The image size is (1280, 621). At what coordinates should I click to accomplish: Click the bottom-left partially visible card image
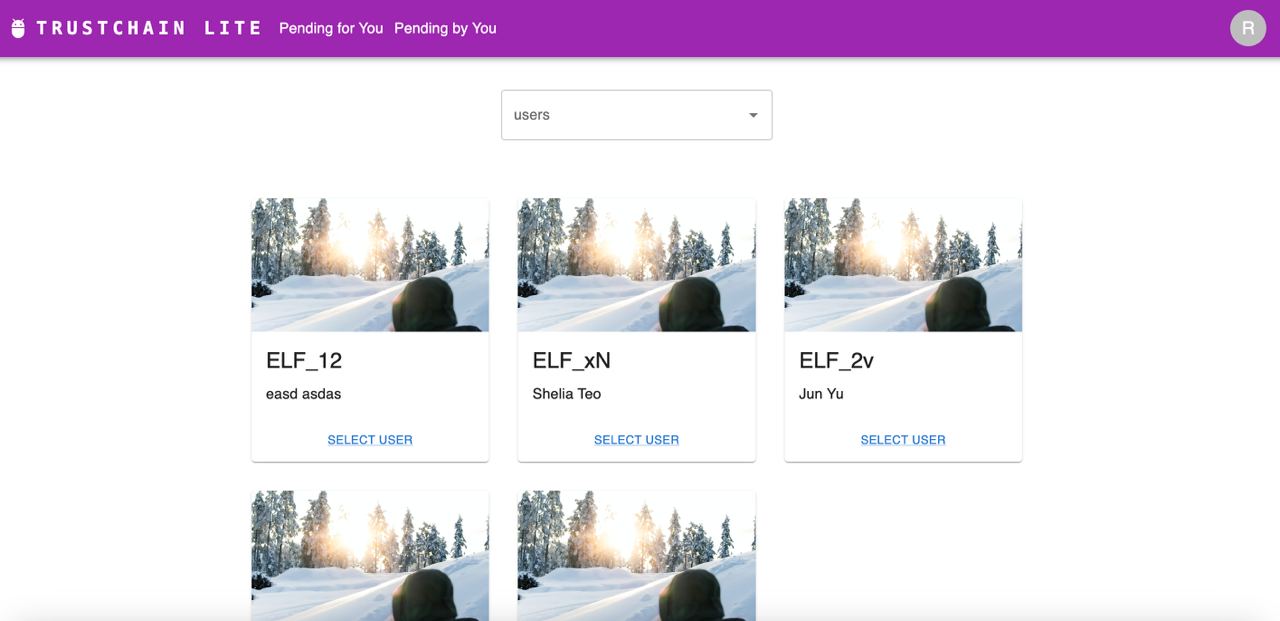tap(370, 555)
